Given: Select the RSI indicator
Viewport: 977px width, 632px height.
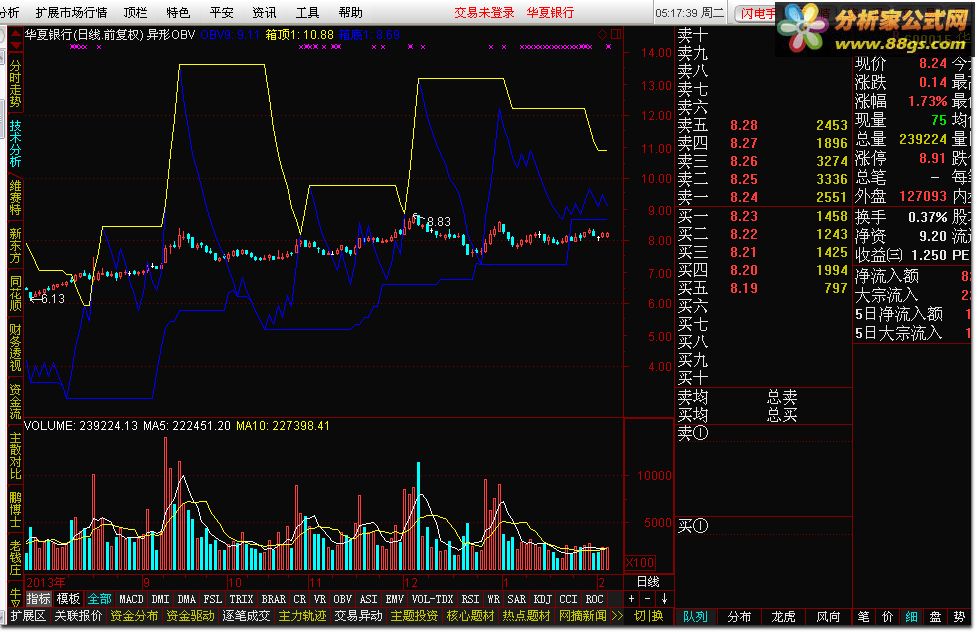Looking at the screenshot, I should 470,599.
